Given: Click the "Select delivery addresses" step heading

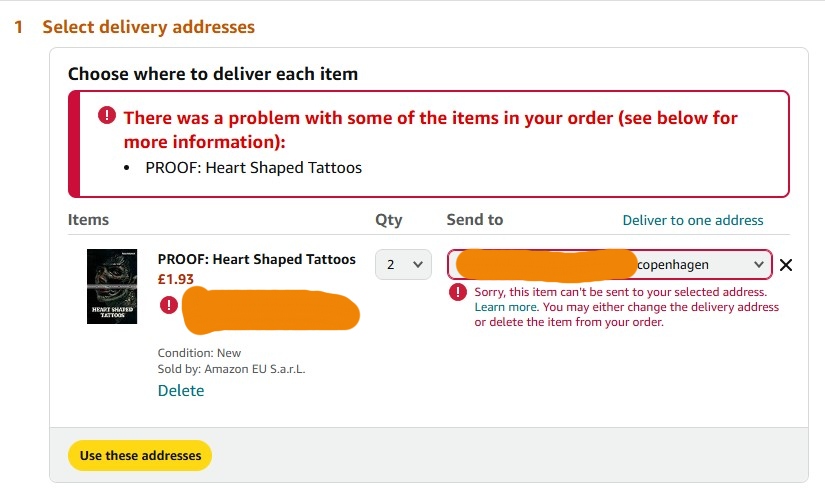Looking at the screenshot, I should pos(148,27).
